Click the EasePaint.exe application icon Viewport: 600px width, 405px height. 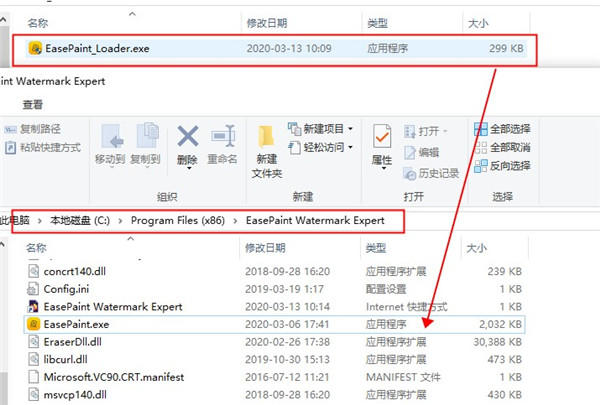click(33, 324)
